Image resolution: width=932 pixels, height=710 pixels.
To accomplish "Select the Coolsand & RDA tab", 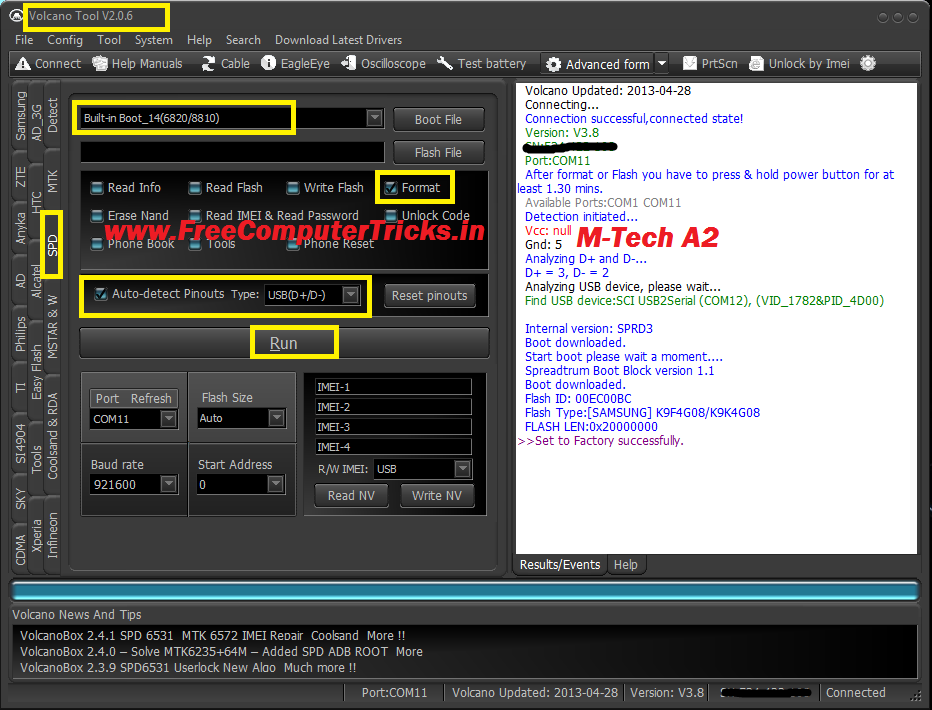I will (x=52, y=436).
